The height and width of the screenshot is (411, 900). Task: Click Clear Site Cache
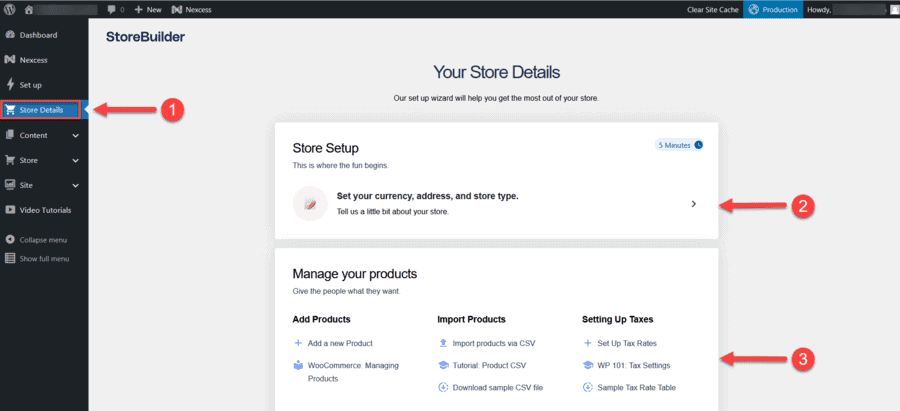pos(712,10)
